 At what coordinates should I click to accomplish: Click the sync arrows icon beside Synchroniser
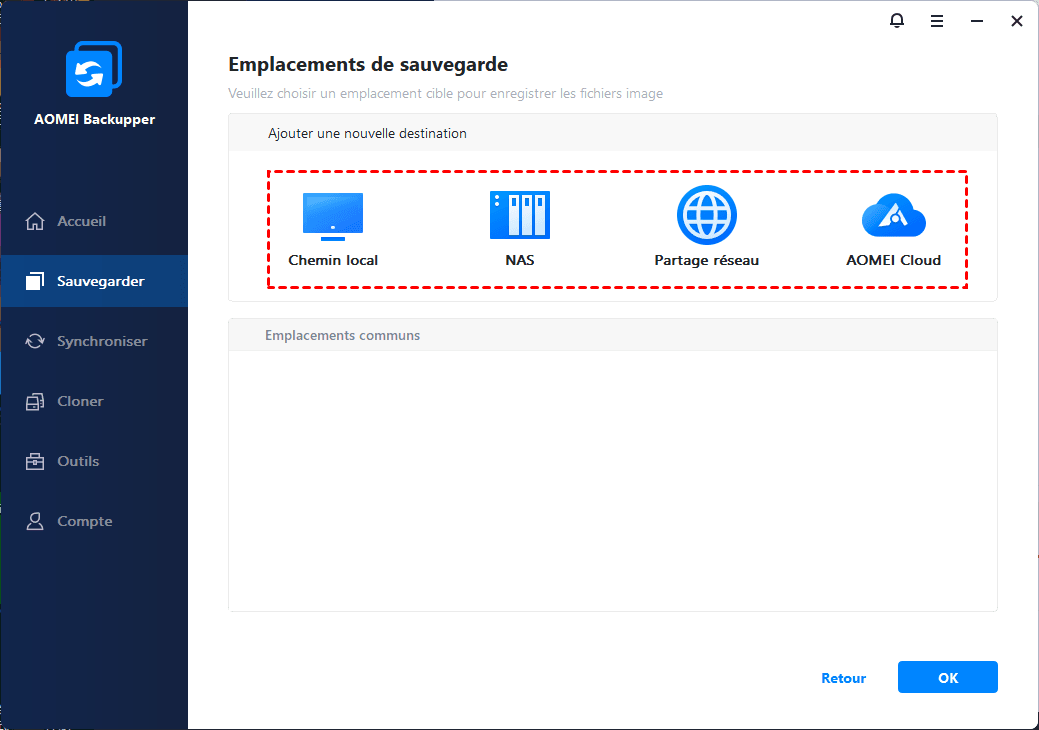pos(35,341)
